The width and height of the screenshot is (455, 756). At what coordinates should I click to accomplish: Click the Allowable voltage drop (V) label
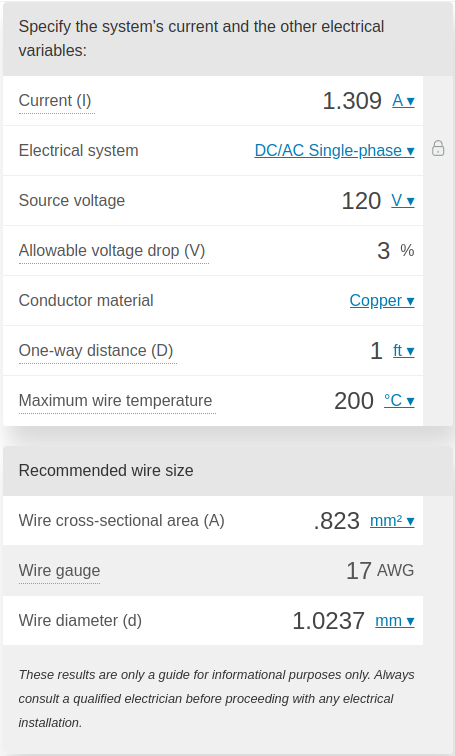click(112, 251)
